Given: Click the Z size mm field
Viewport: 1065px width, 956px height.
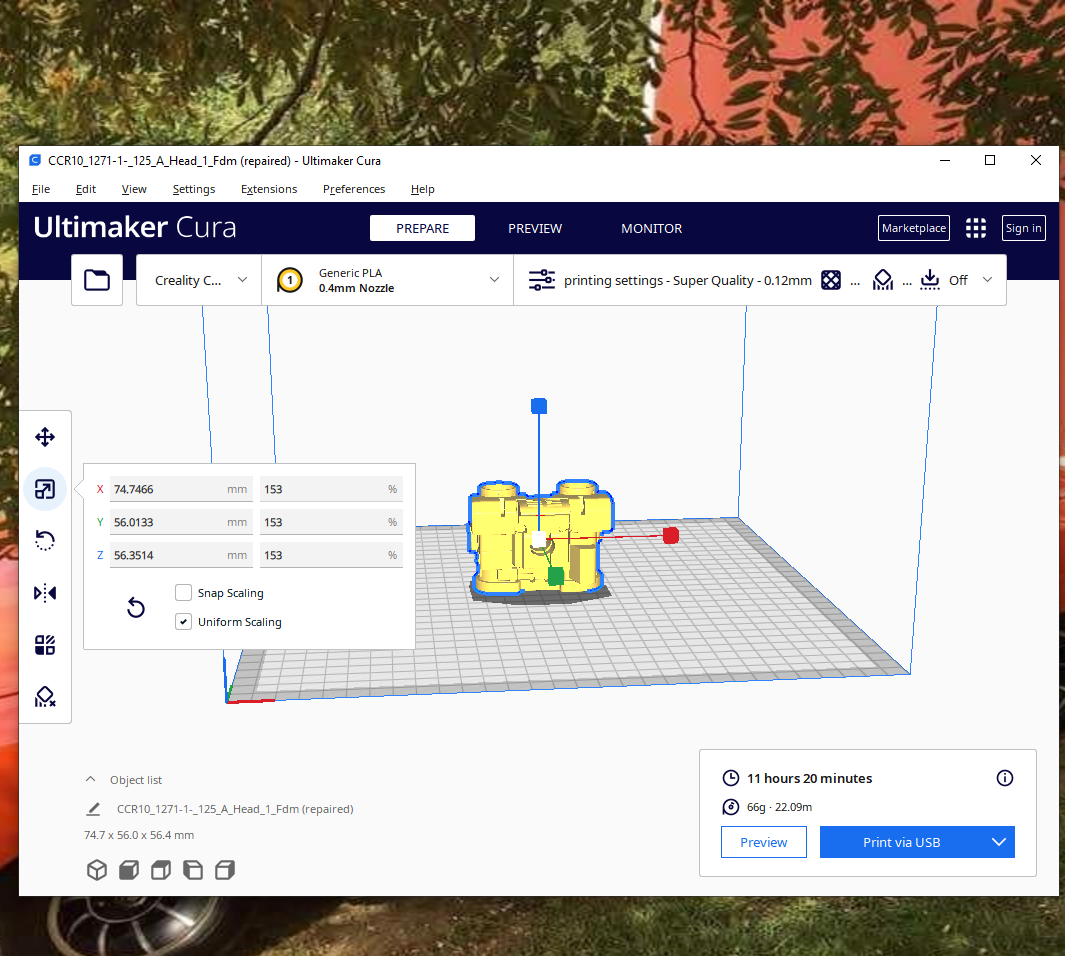Looking at the screenshot, I should click(x=181, y=555).
